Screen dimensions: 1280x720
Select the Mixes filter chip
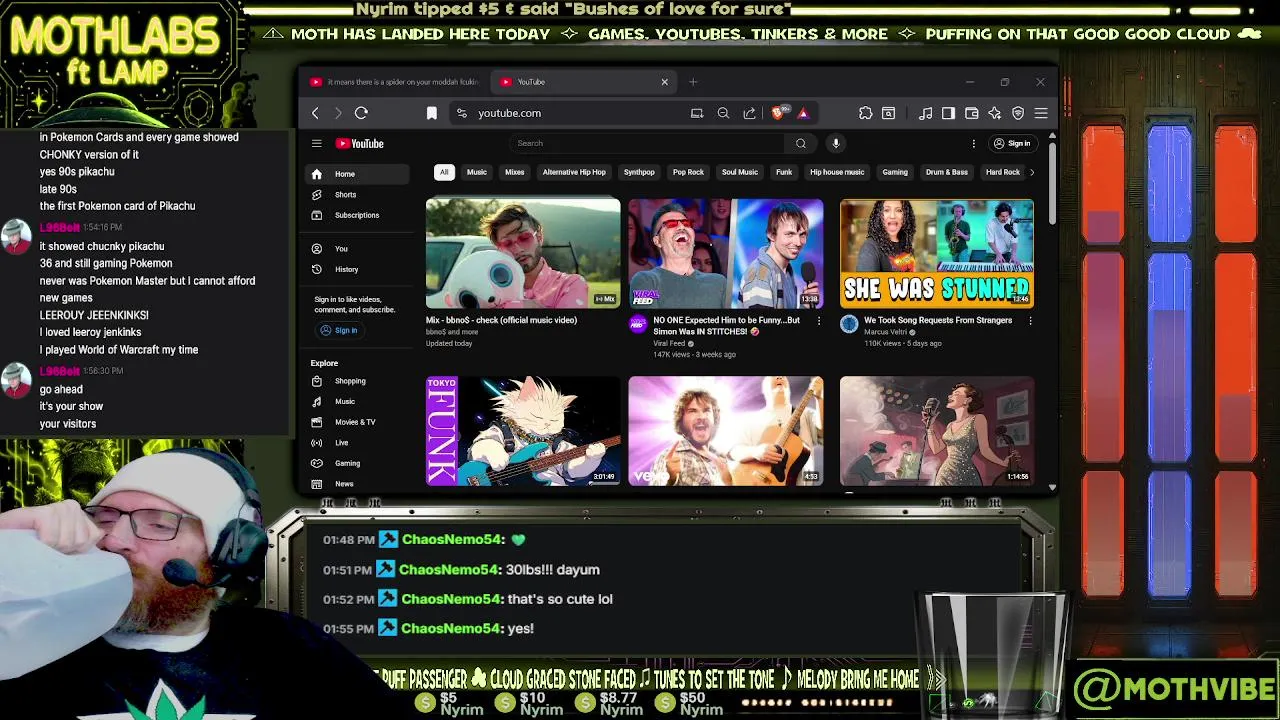point(515,172)
